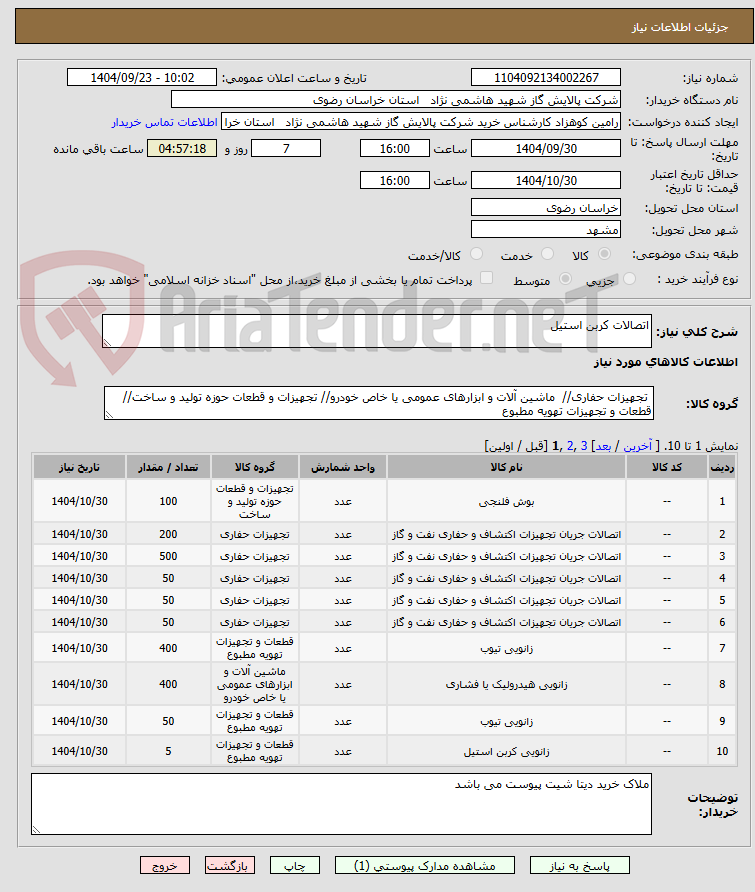755x892 pixels.
Task: Click the شرح کلی نیاز text area
Action: click(x=377, y=331)
